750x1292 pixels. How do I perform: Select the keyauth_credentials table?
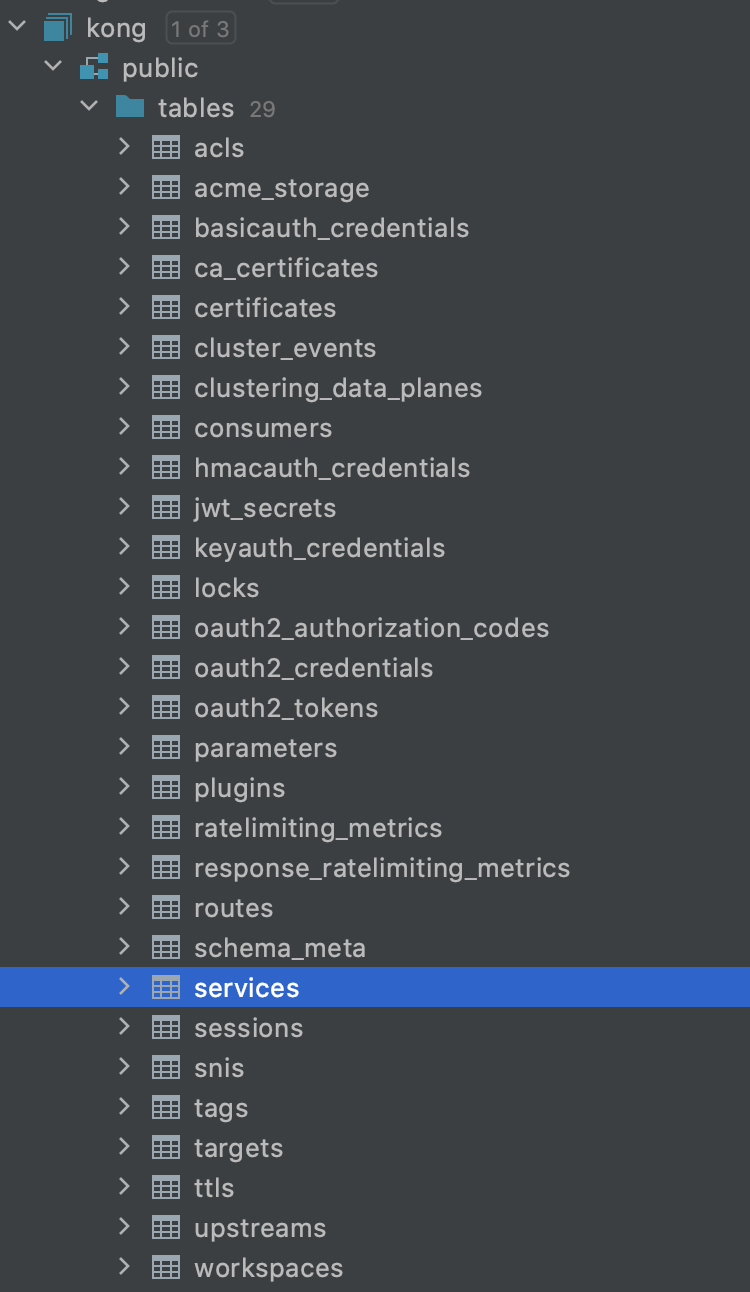tap(320, 548)
